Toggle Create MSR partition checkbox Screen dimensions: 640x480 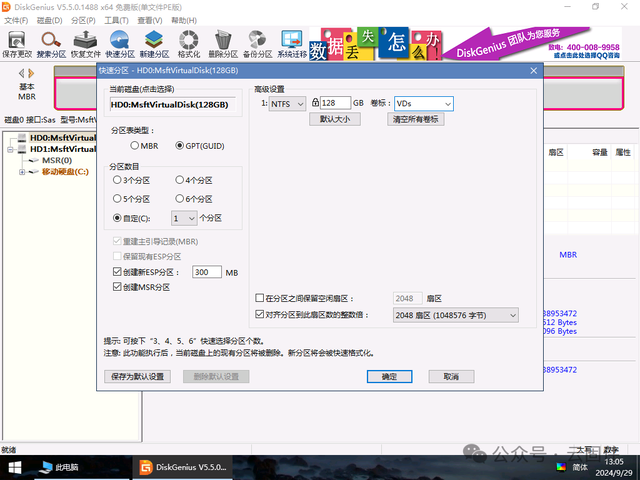coord(117,287)
